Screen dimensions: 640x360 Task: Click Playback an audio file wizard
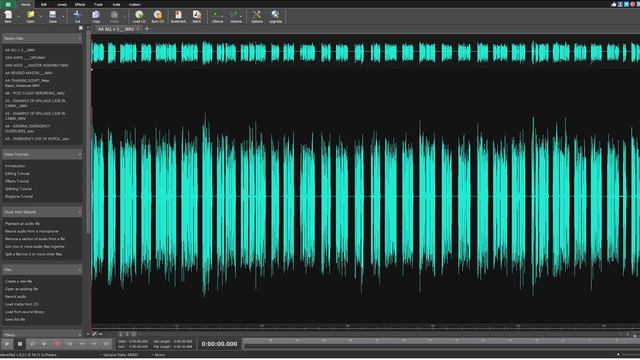pyautogui.click(x=22, y=224)
